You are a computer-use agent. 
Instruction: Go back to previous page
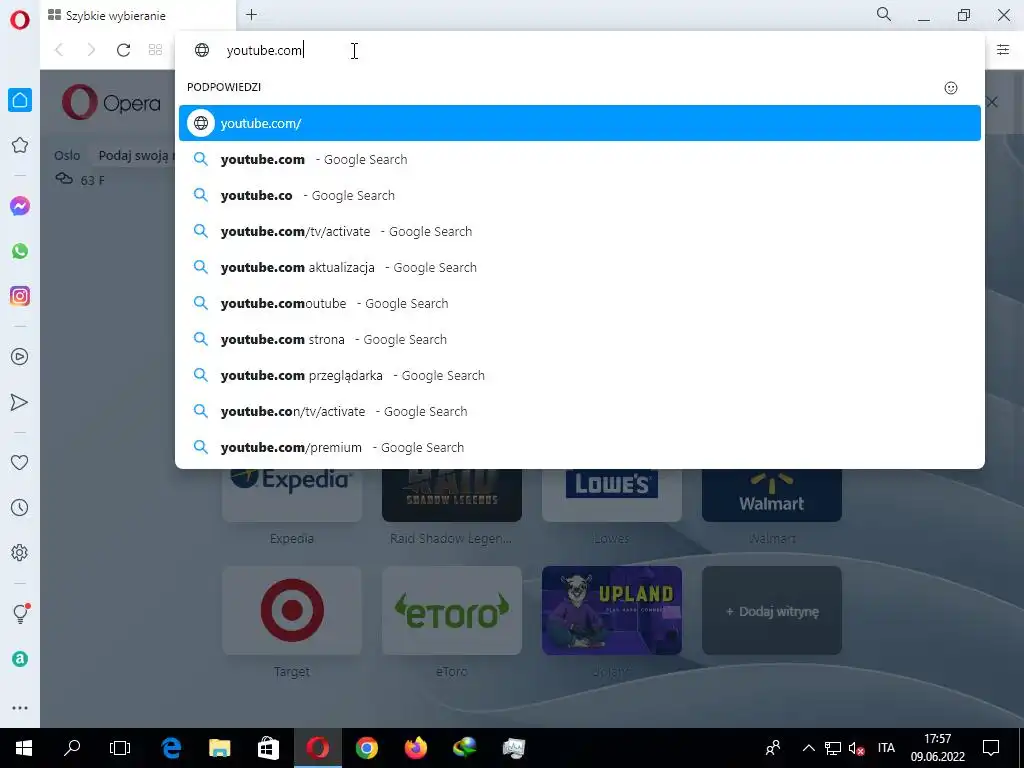(x=59, y=50)
